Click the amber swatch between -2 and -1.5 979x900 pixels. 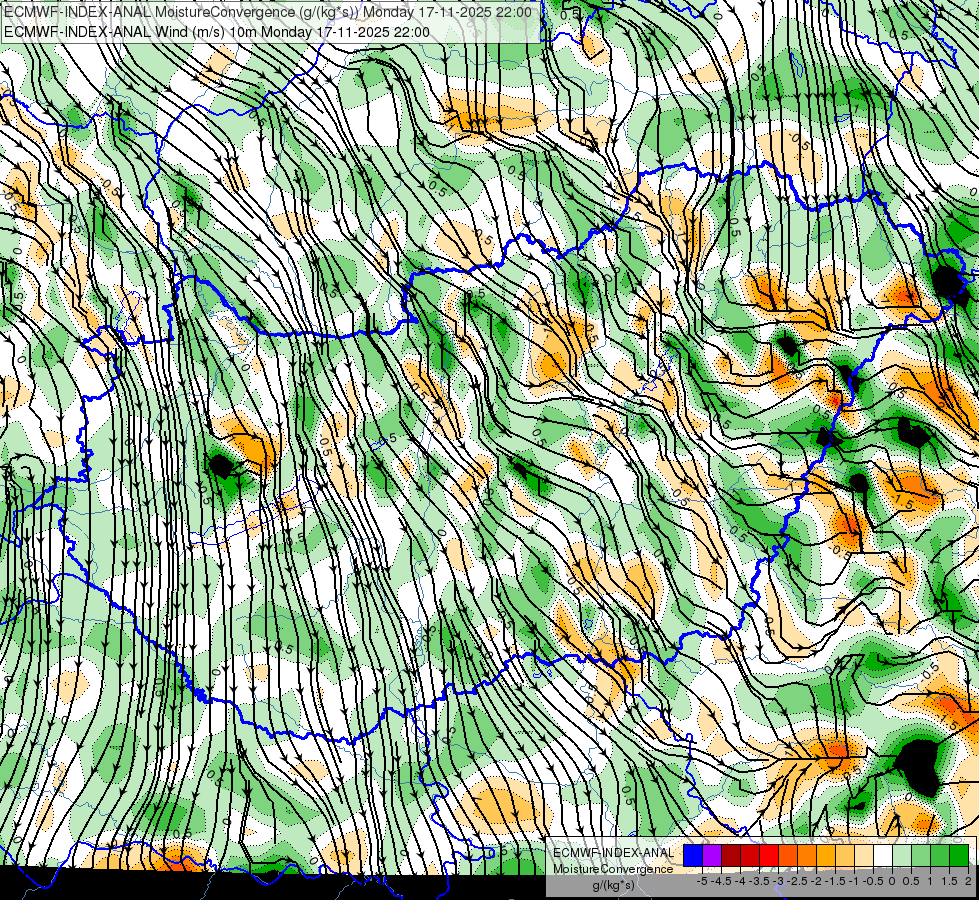pyautogui.click(x=826, y=855)
